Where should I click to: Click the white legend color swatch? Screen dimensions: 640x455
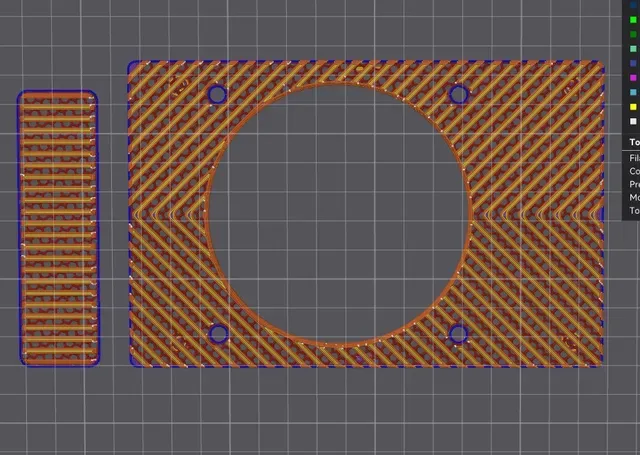(x=633, y=121)
